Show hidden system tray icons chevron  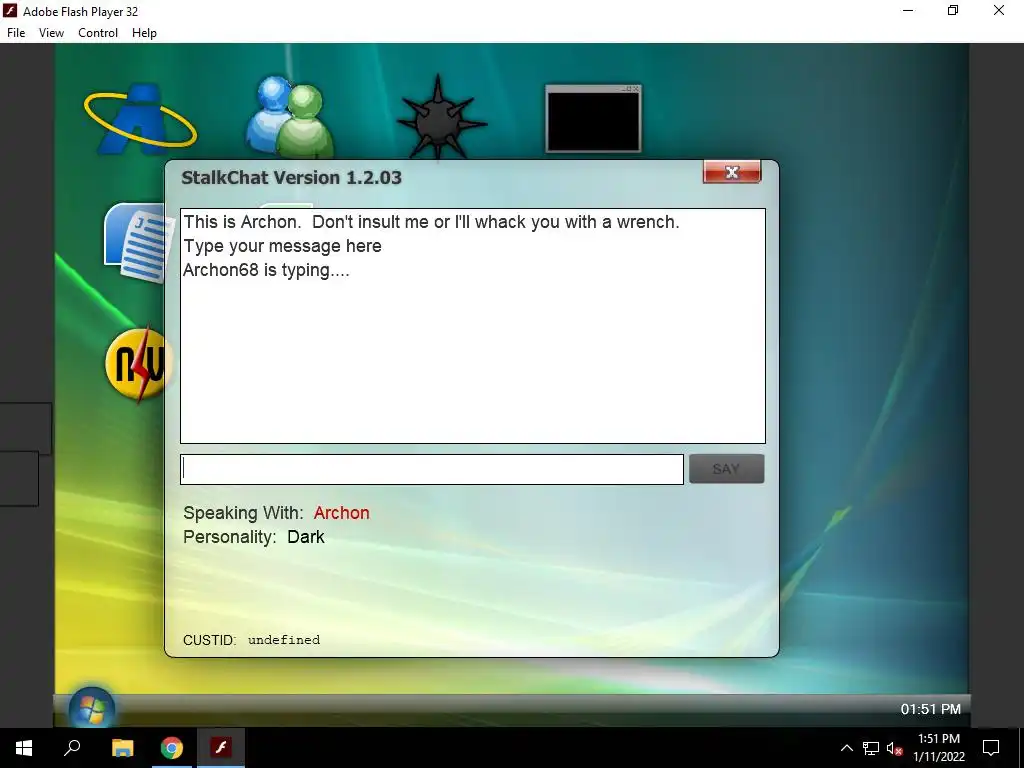[x=846, y=748]
